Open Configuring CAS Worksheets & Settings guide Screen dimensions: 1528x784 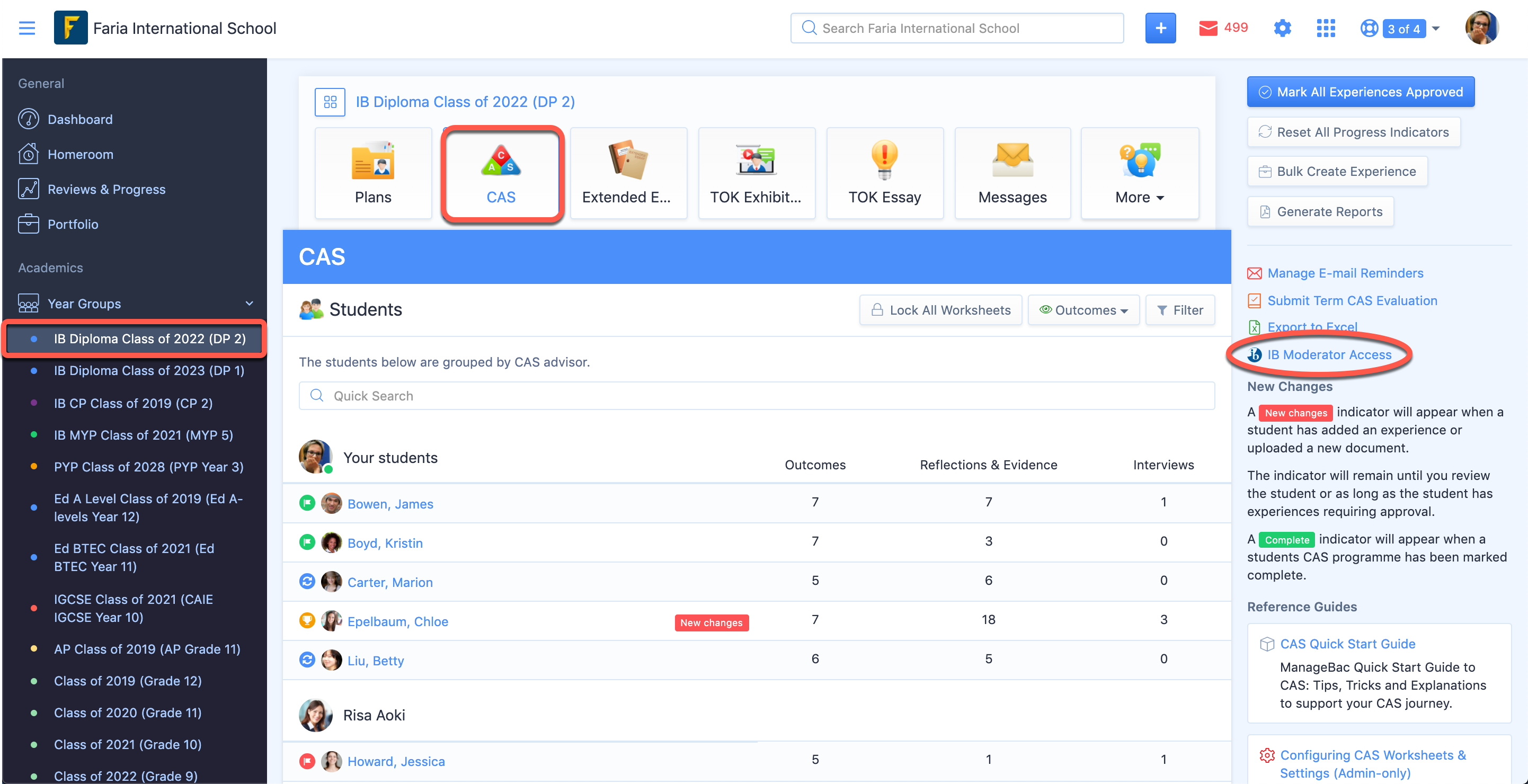[1373, 764]
